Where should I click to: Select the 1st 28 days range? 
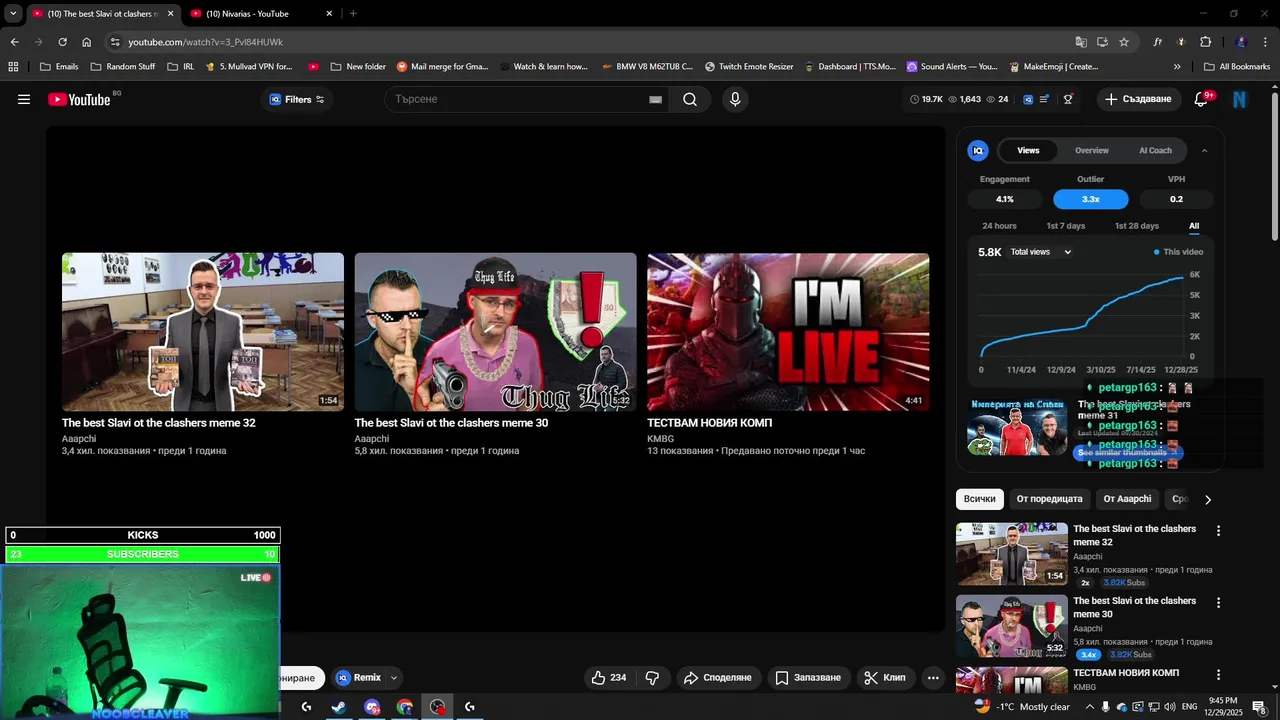[1137, 226]
